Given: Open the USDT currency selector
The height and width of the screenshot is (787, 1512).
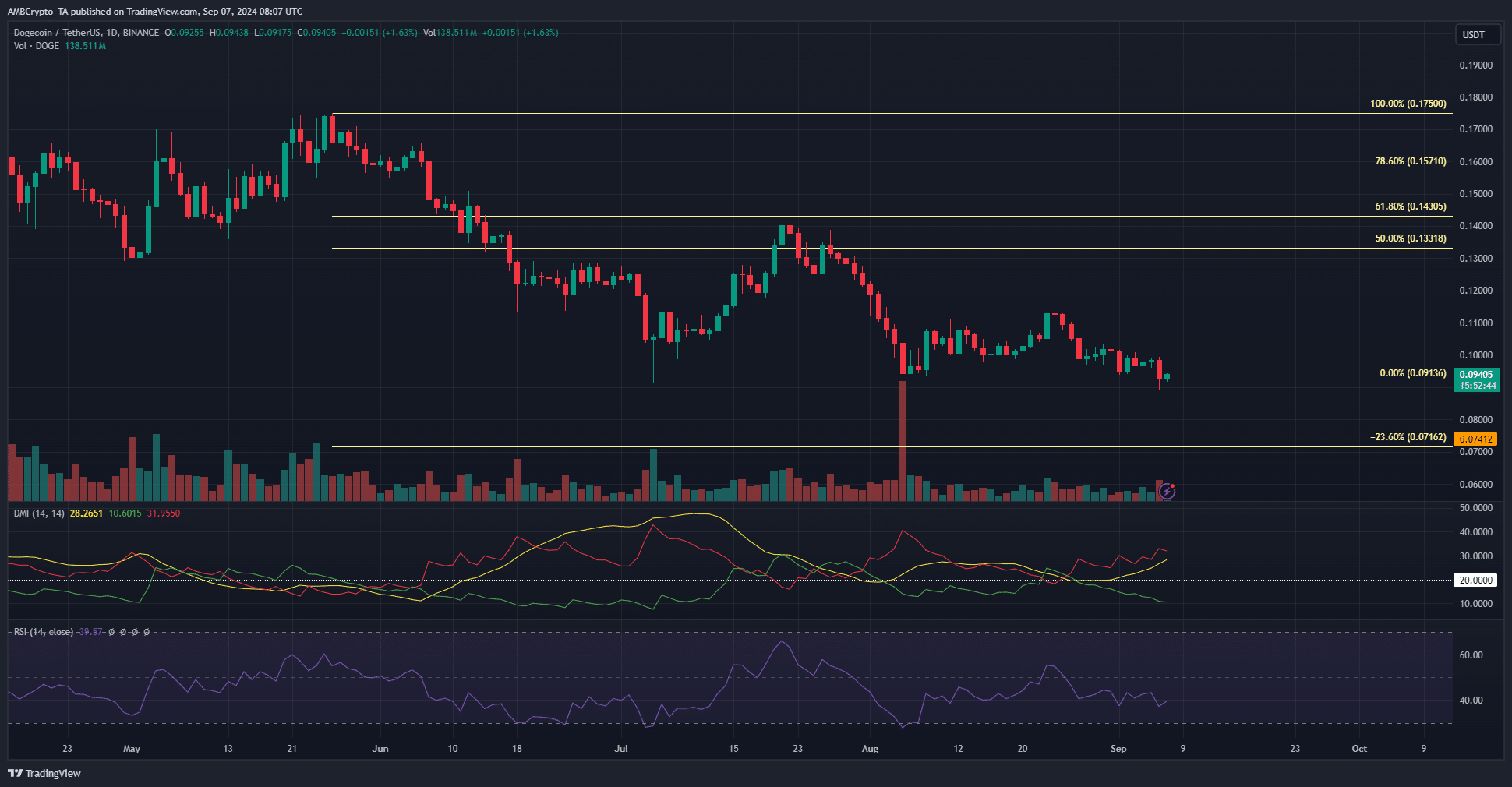Looking at the screenshot, I should (1478, 35).
